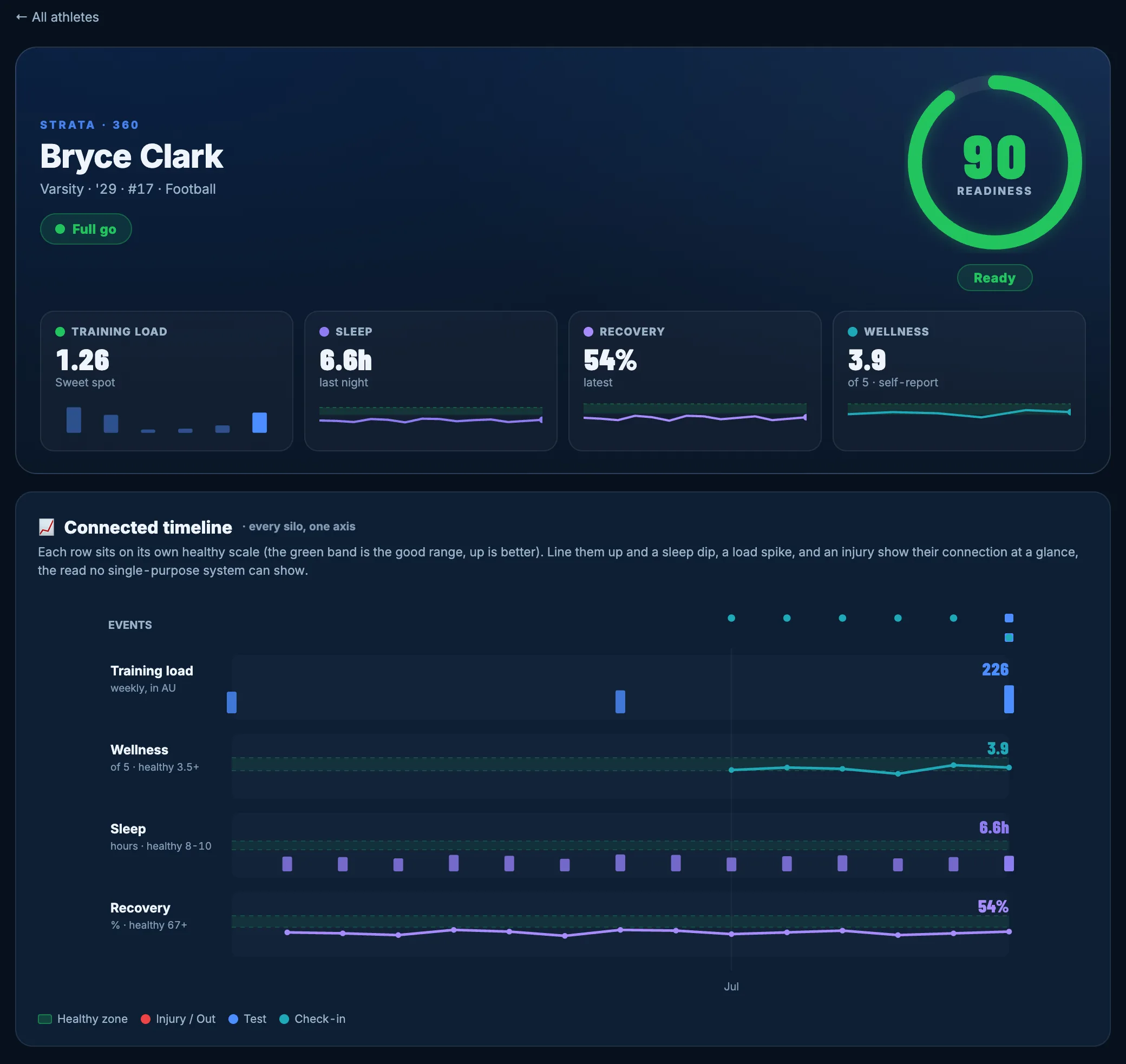The height and width of the screenshot is (1064, 1126).
Task: Click the purple dot beside Sleep card title
Action: [x=324, y=332]
